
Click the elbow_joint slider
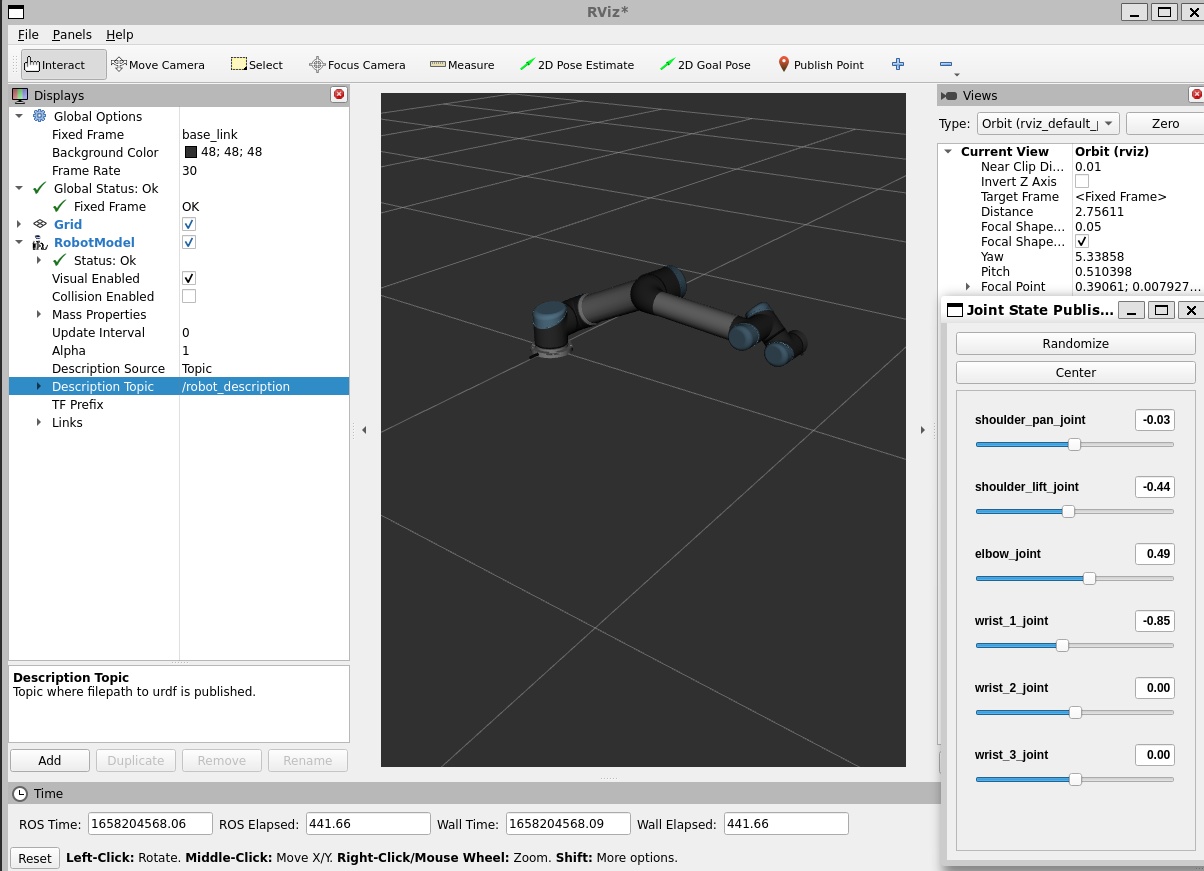pos(1075,578)
